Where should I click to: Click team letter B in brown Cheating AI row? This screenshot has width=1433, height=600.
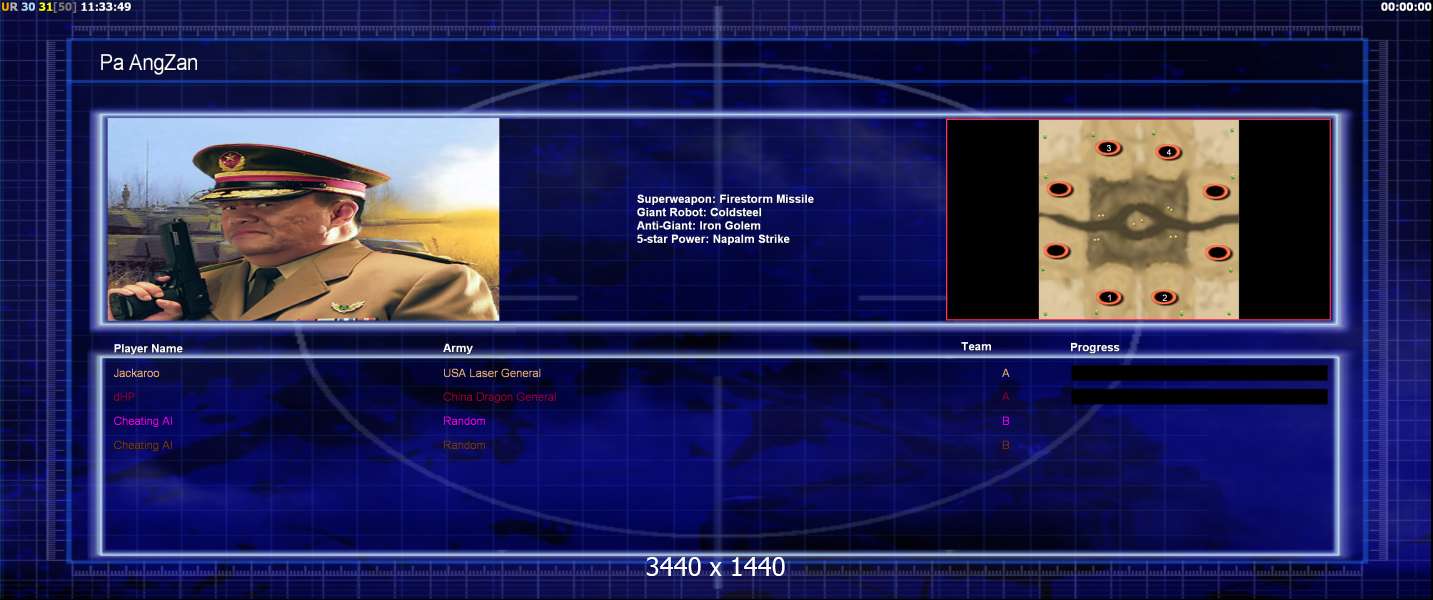click(1006, 445)
